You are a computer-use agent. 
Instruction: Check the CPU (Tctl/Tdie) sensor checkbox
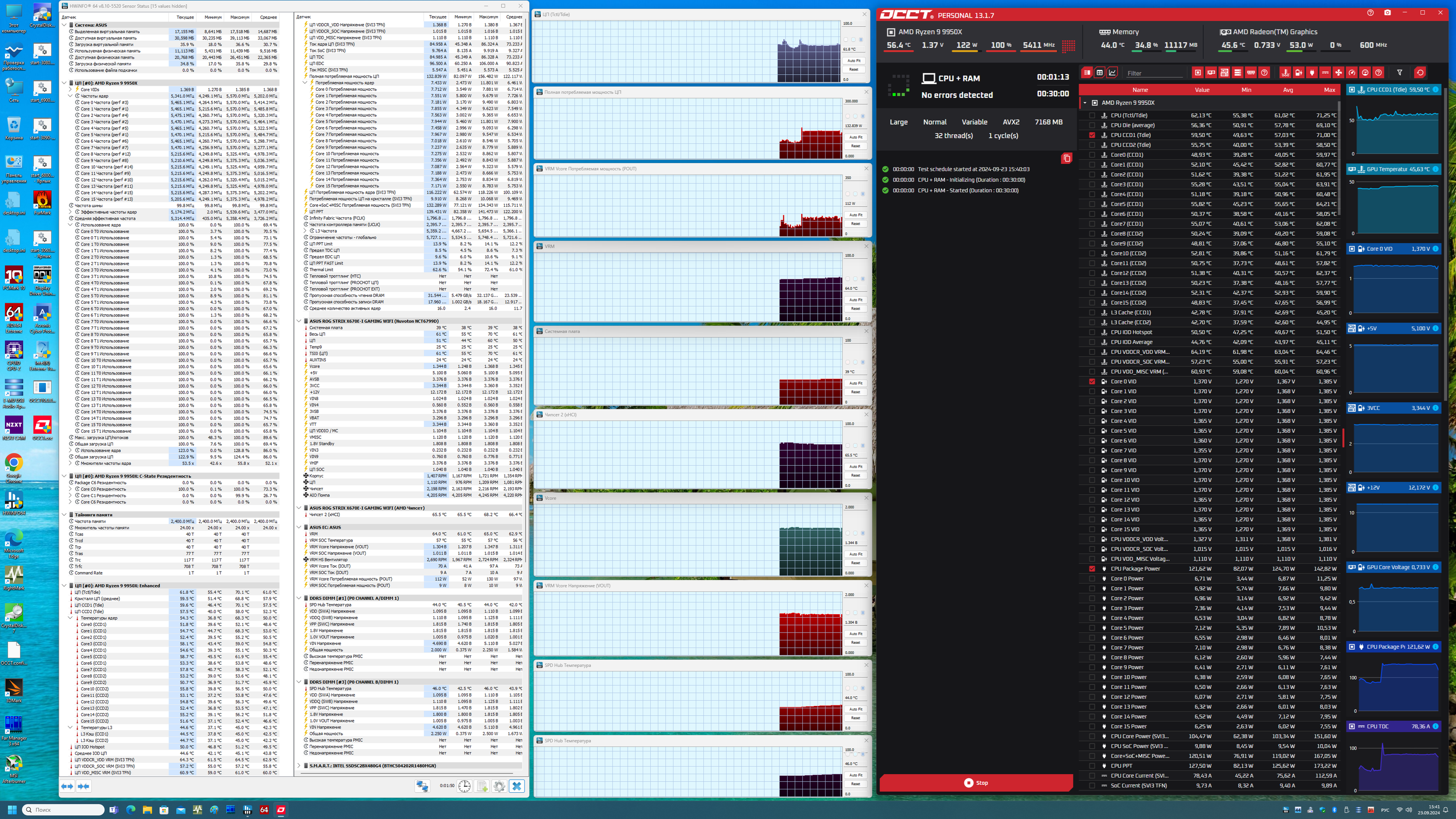(1092, 115)
